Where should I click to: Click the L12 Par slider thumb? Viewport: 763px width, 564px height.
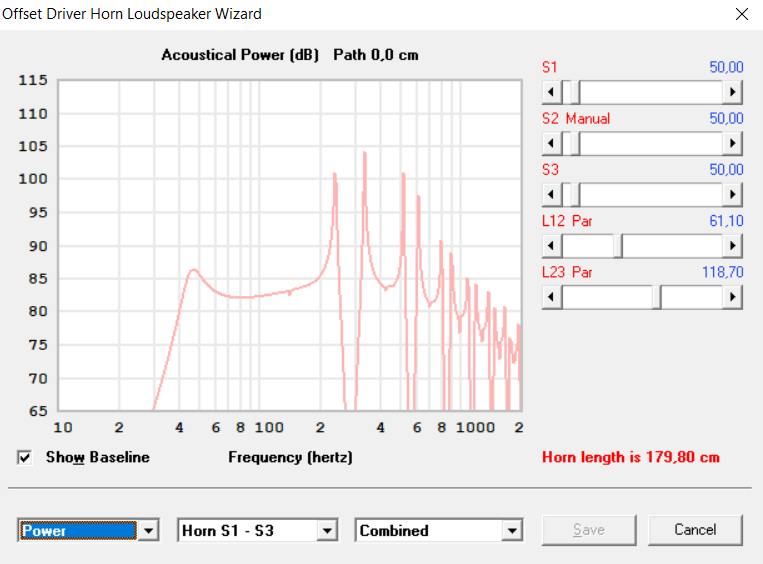[618, 246]
